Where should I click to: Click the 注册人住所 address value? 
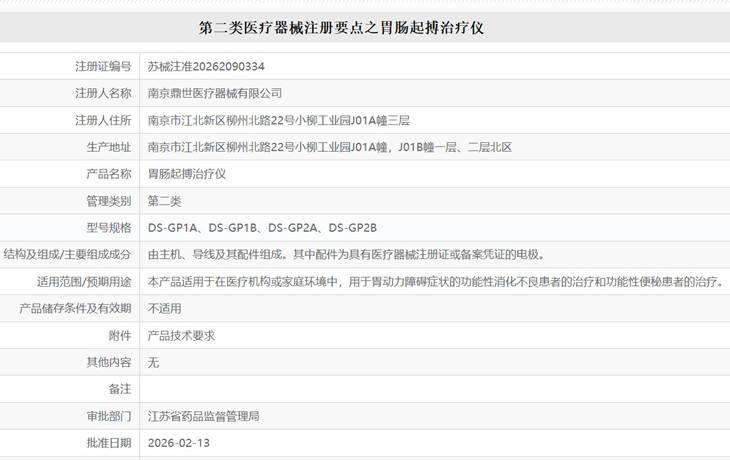pos(278,120)
